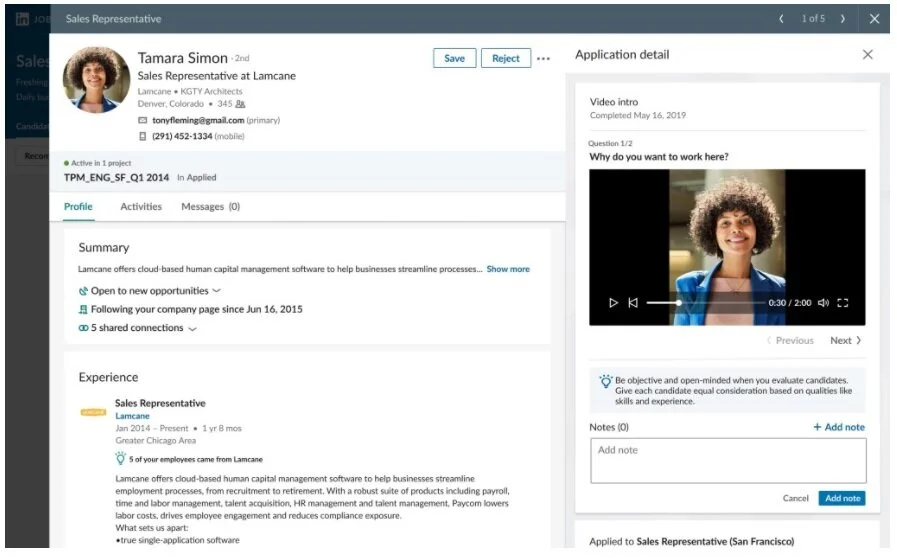Viewport: 897px width, 558px height.
Task: Click 'Active in 1 project' status
Action: (101, 163)
